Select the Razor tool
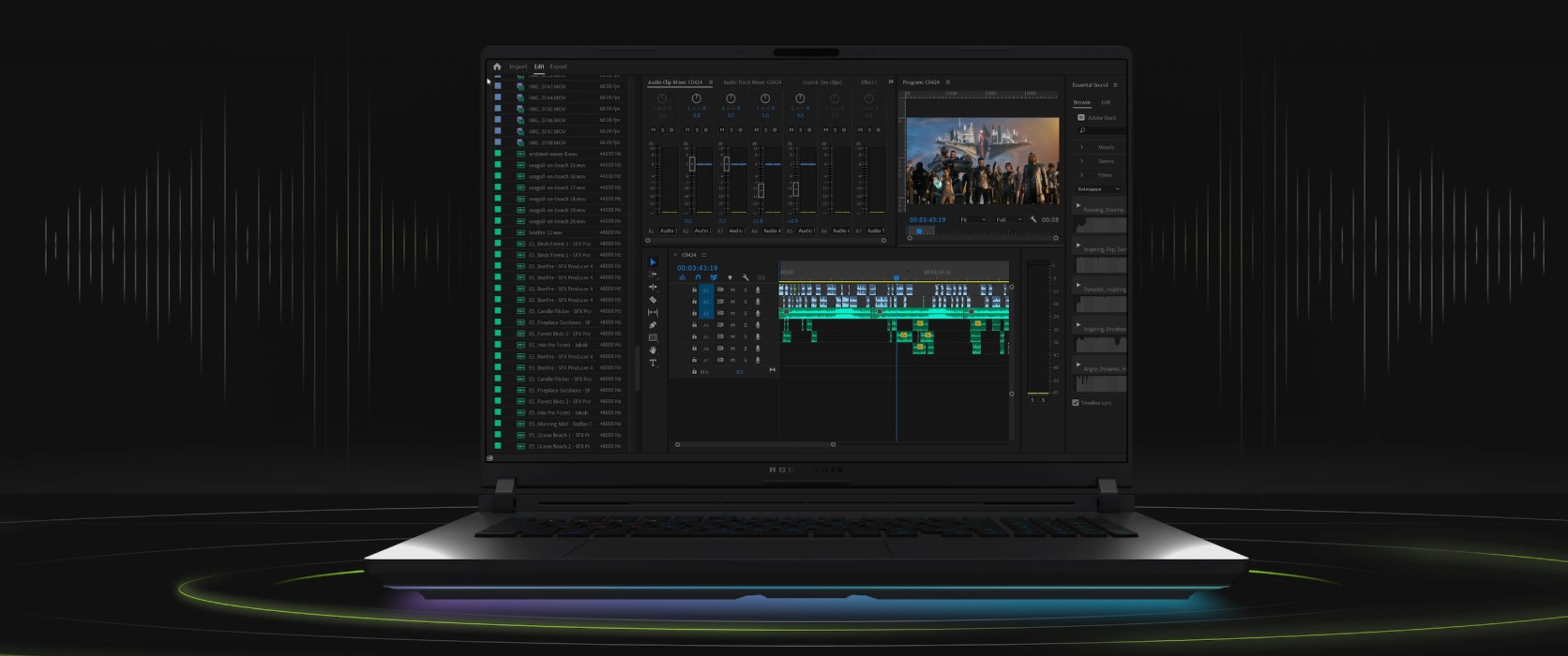The height and width of the screenshot is (656, 1568). pos(653,300)
